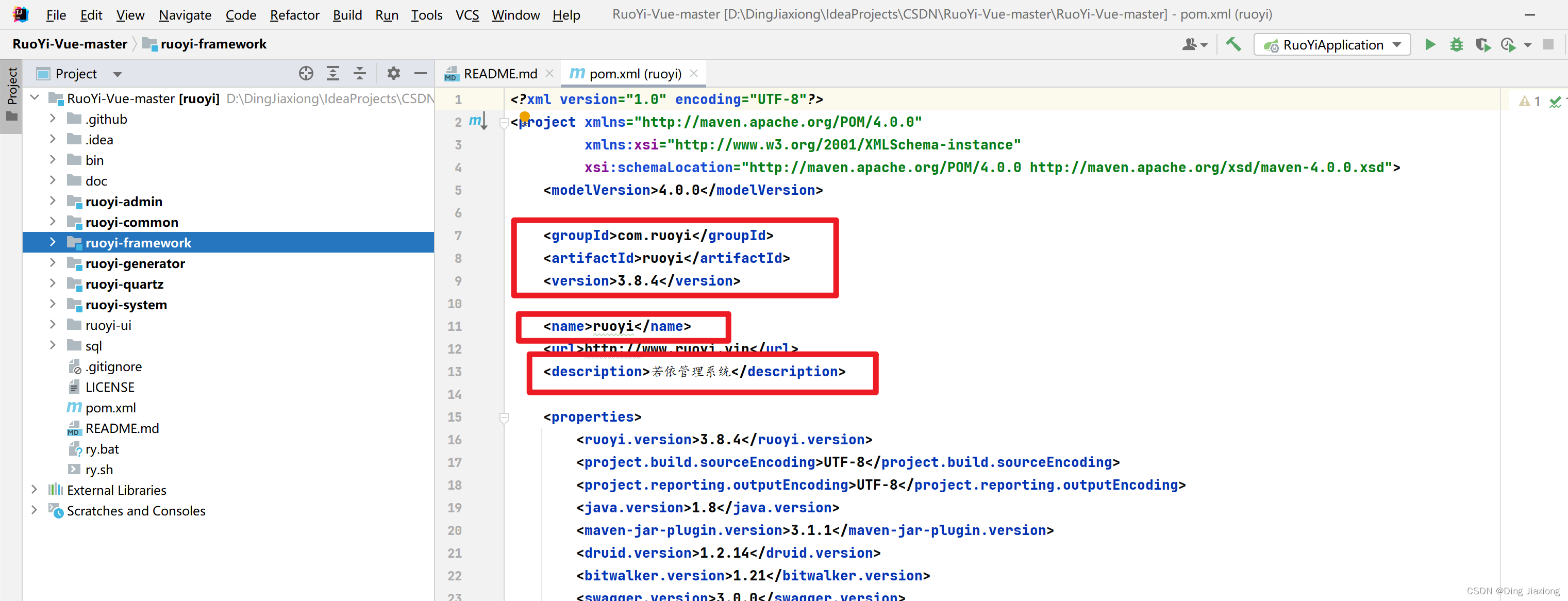The image size is (1568, 601).
Task: Click the groupId com.ruoyi line
Action: pyautogui.click(x=658, y=235)
